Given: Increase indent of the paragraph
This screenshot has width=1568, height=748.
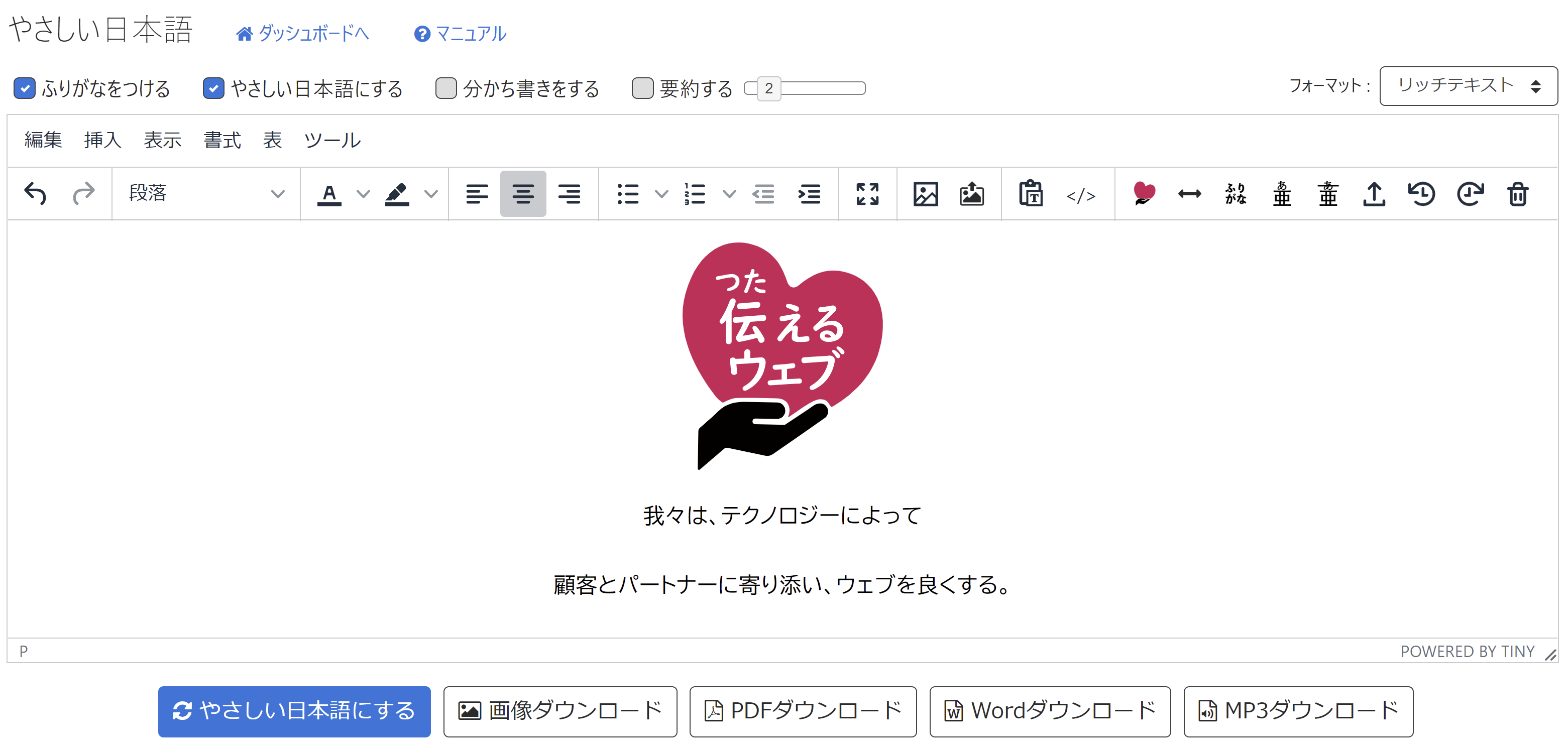Looking at the screenshot, I should tap(810, 194).
